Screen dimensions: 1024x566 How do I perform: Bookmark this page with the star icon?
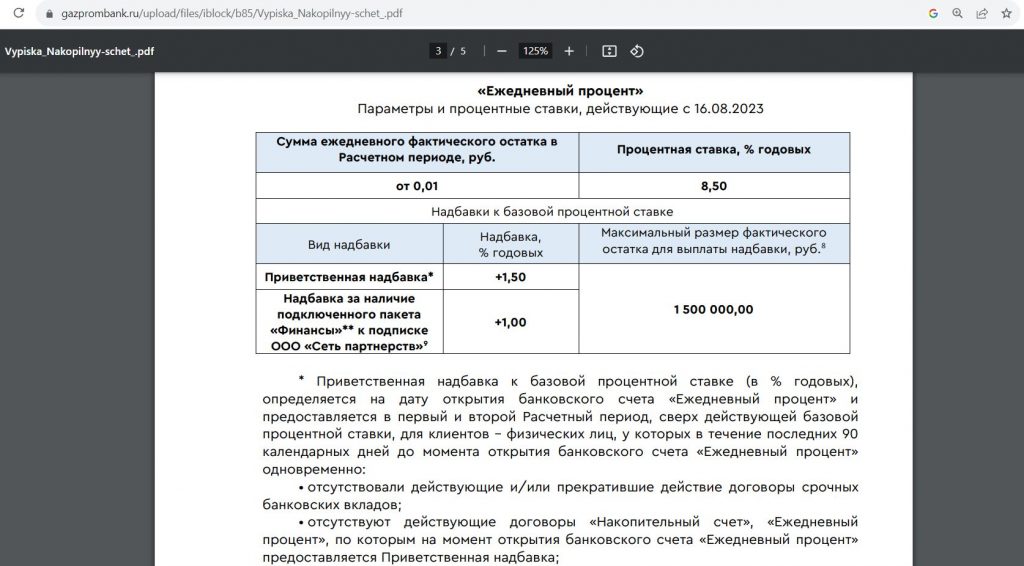click(x=1006, y=13)
